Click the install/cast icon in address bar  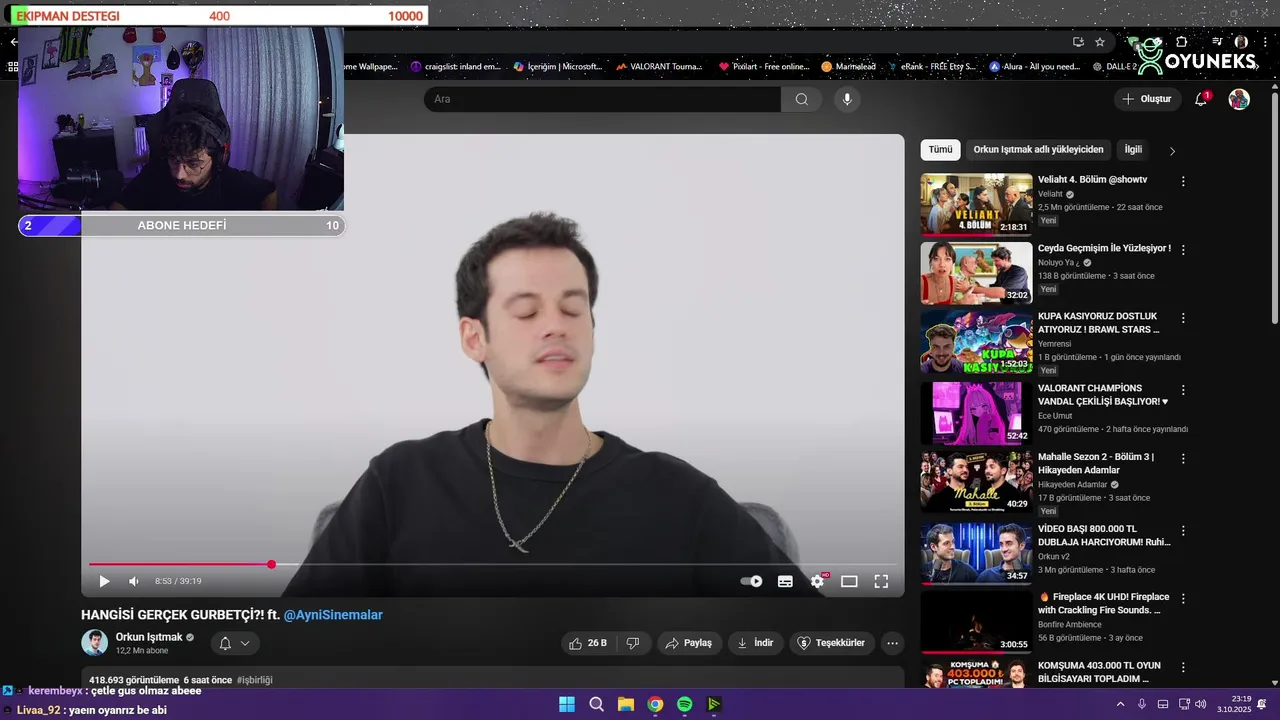[x=1078, y=42]
